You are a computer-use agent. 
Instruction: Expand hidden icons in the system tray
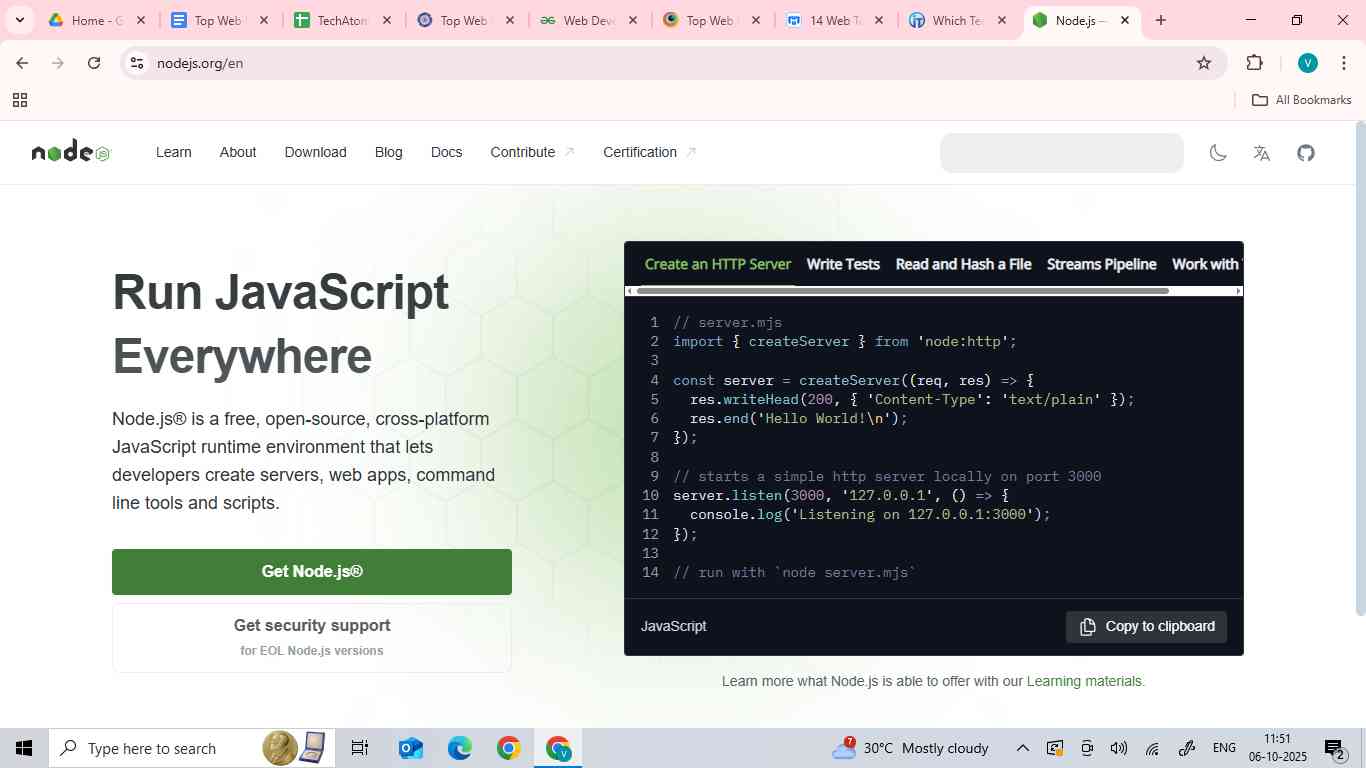1022,747
